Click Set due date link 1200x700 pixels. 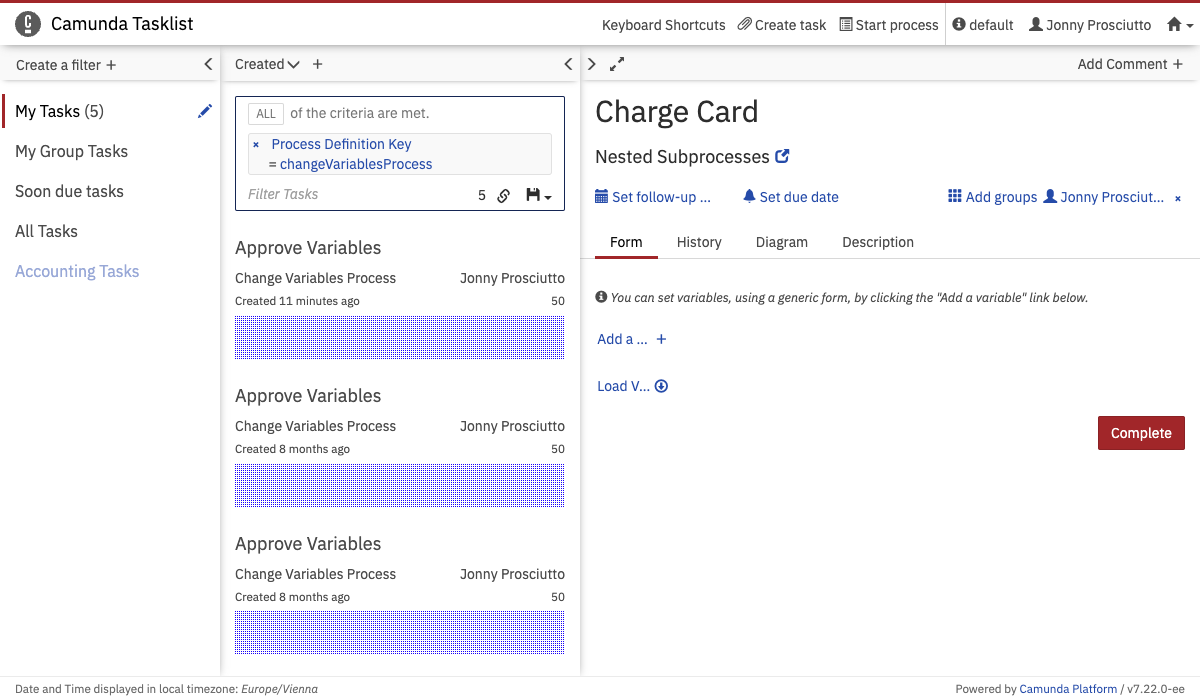click(x=791, y=197)
